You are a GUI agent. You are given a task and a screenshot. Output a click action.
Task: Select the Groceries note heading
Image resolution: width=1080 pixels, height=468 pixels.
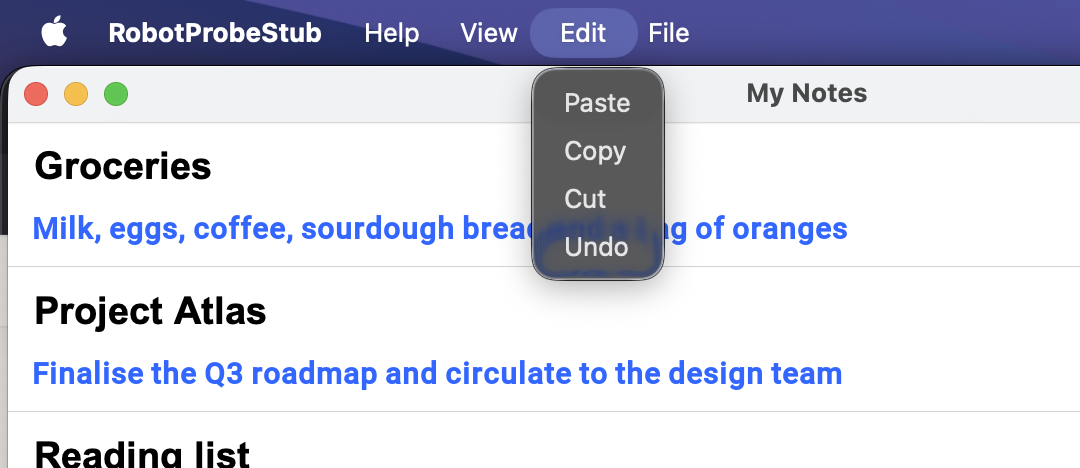[123, 166]
